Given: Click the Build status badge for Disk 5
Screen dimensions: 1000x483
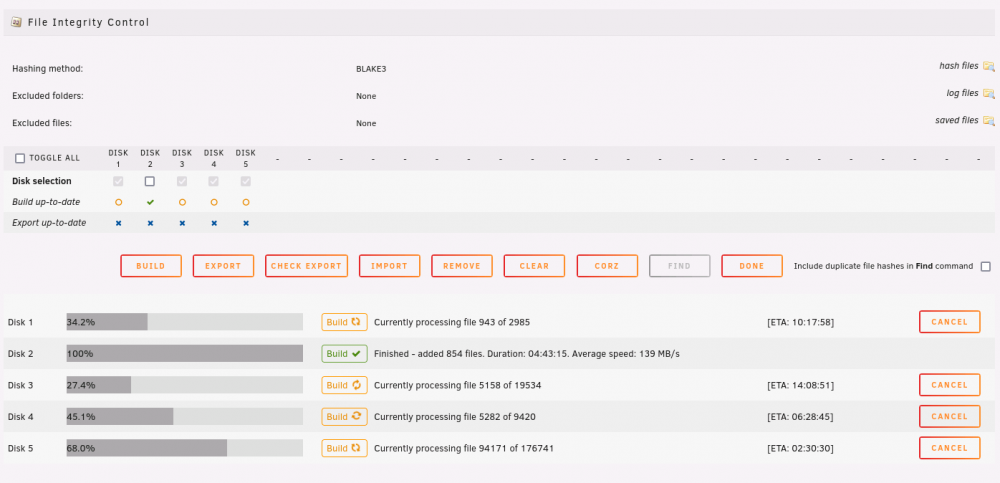Looking at the screenshot, I should [x=344, y=449].
